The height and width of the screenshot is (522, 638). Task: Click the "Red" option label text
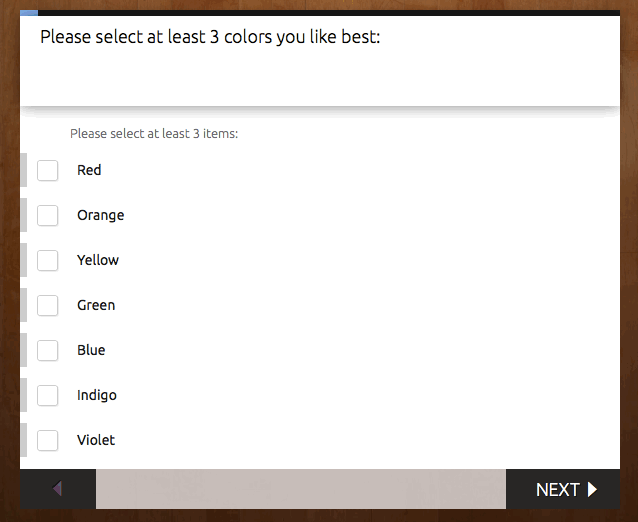click(89, 170)
